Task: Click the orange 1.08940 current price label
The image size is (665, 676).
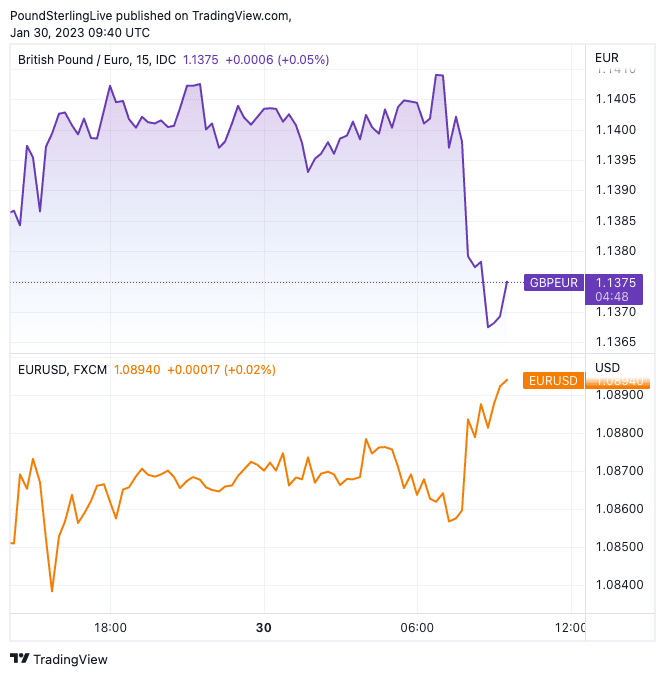Action: [616, 381]
